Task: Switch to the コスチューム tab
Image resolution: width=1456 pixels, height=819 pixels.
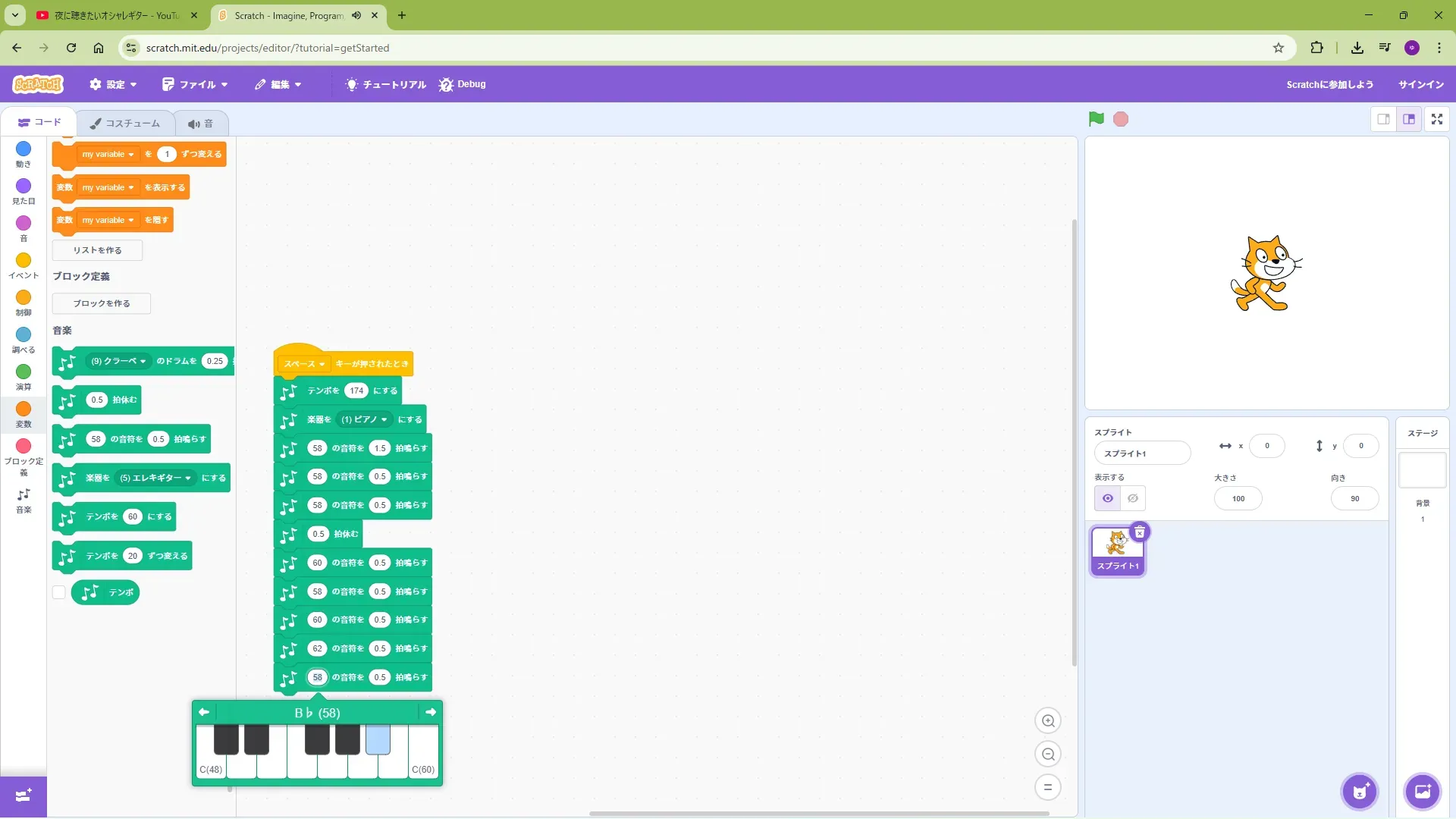Action: (125, 123)
